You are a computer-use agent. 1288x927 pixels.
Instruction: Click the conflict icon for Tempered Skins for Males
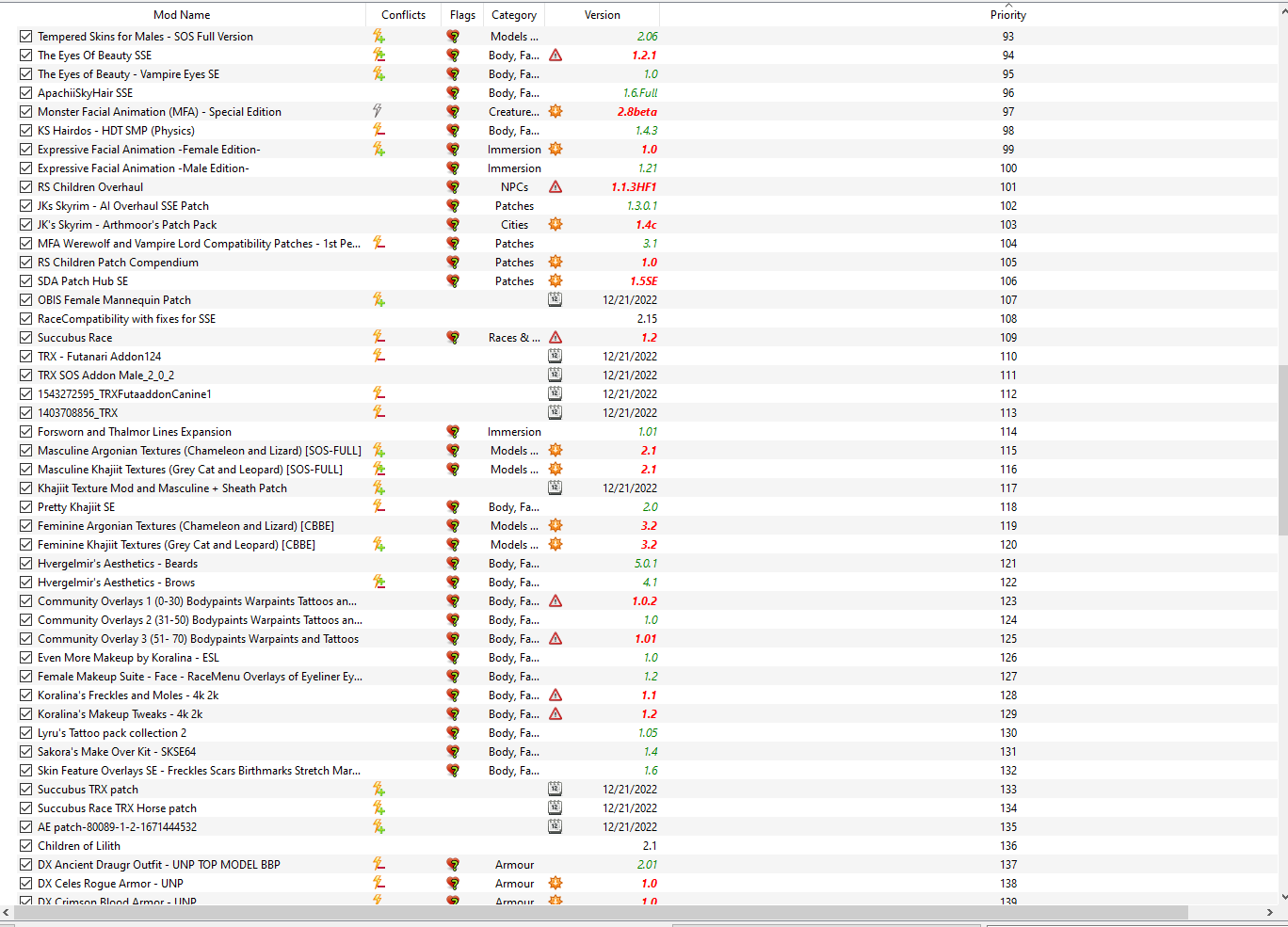pos(378,37)
